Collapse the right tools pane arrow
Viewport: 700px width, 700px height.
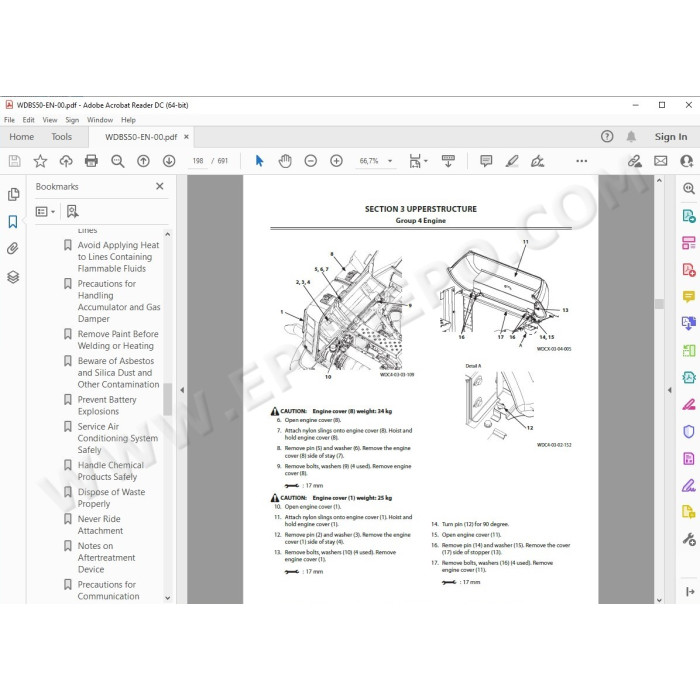669,390
